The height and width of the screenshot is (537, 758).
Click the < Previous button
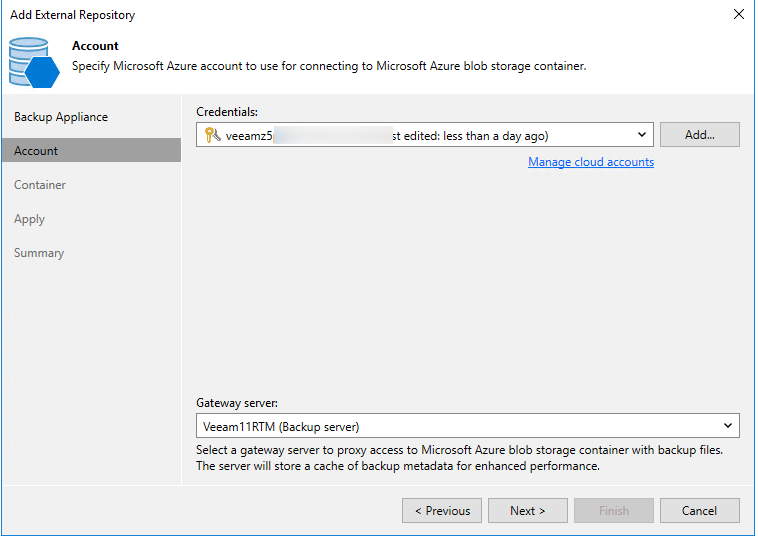tap(441, 511)
